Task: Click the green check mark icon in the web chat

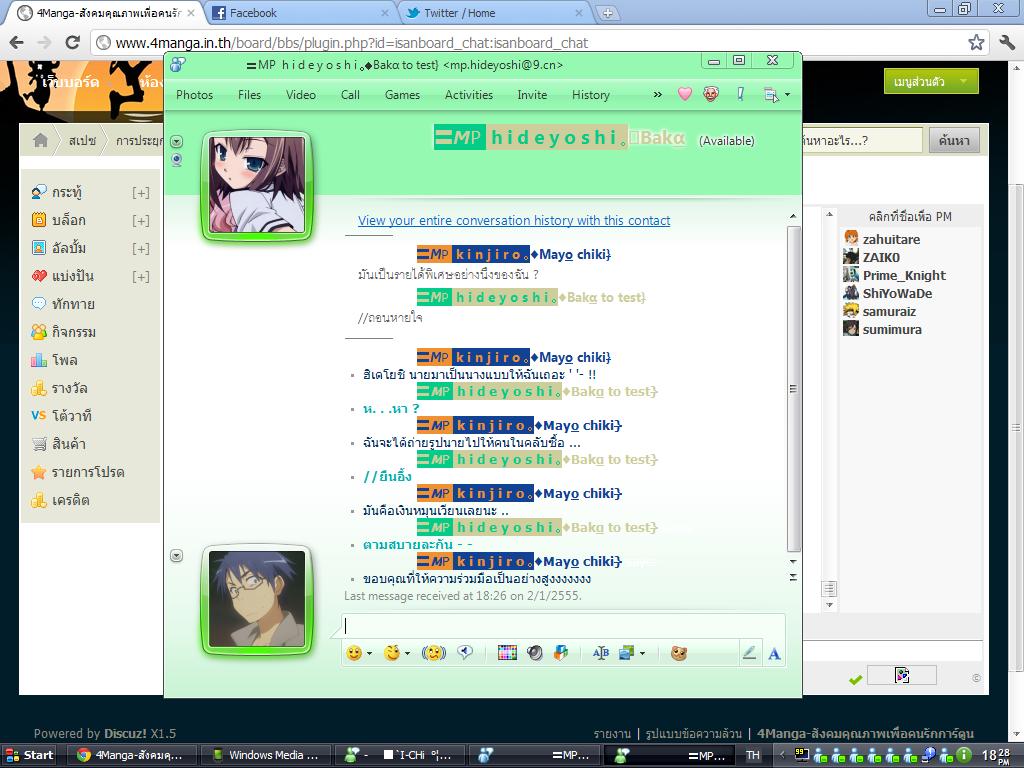Action: click(855, 680)
